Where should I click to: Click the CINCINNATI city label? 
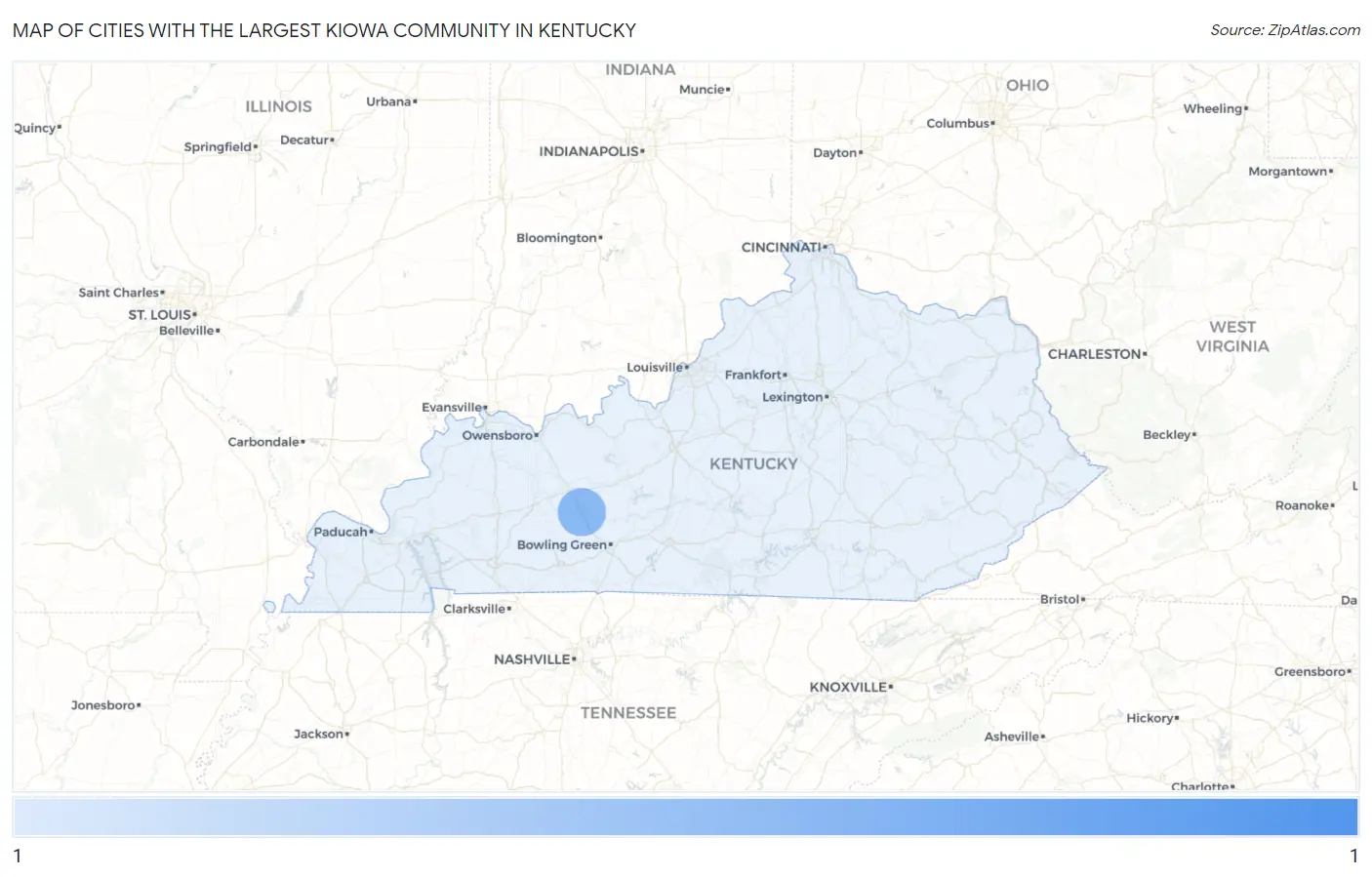(x=782, y=248)
